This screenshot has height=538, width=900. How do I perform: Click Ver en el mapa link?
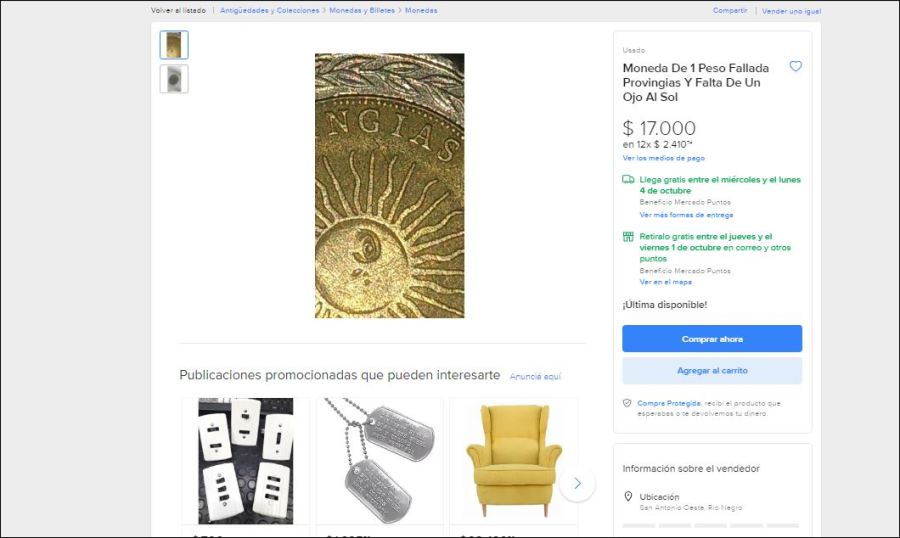pos(666,282)
